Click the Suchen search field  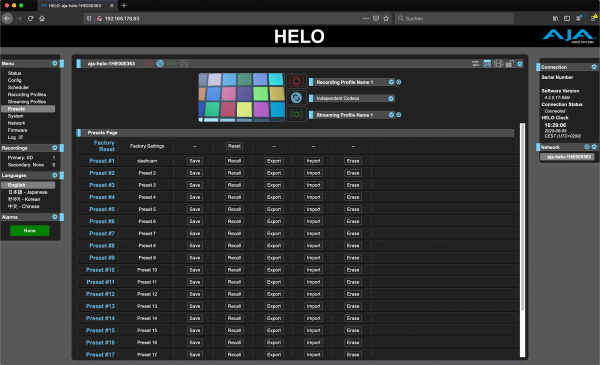(454, 18)
